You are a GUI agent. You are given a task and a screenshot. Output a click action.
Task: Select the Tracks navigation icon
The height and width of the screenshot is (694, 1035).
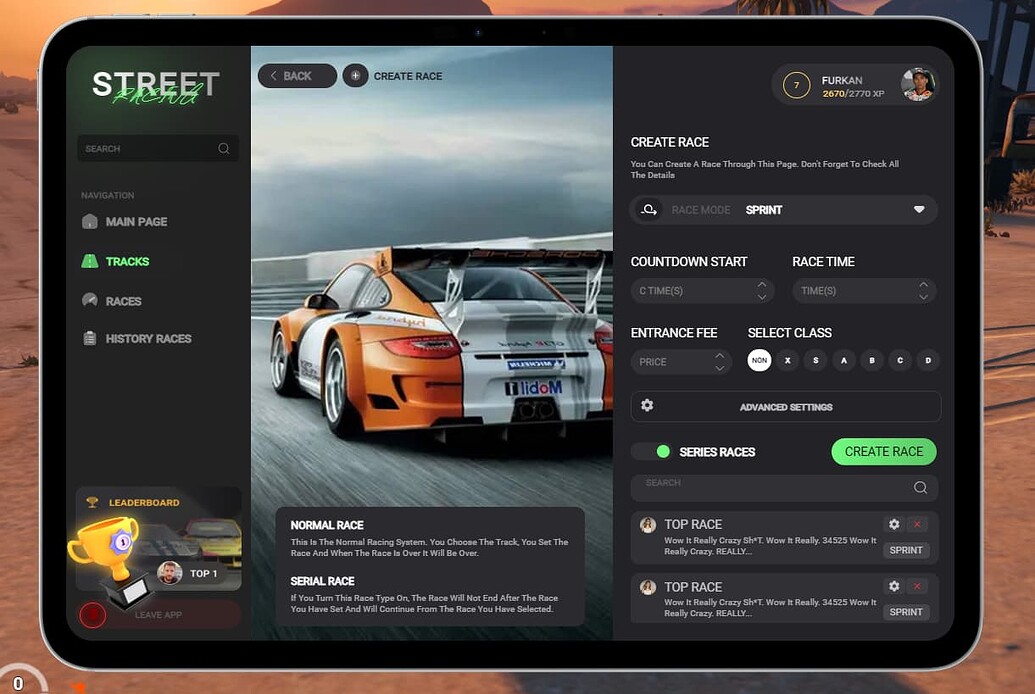click(x=91, y=261)
